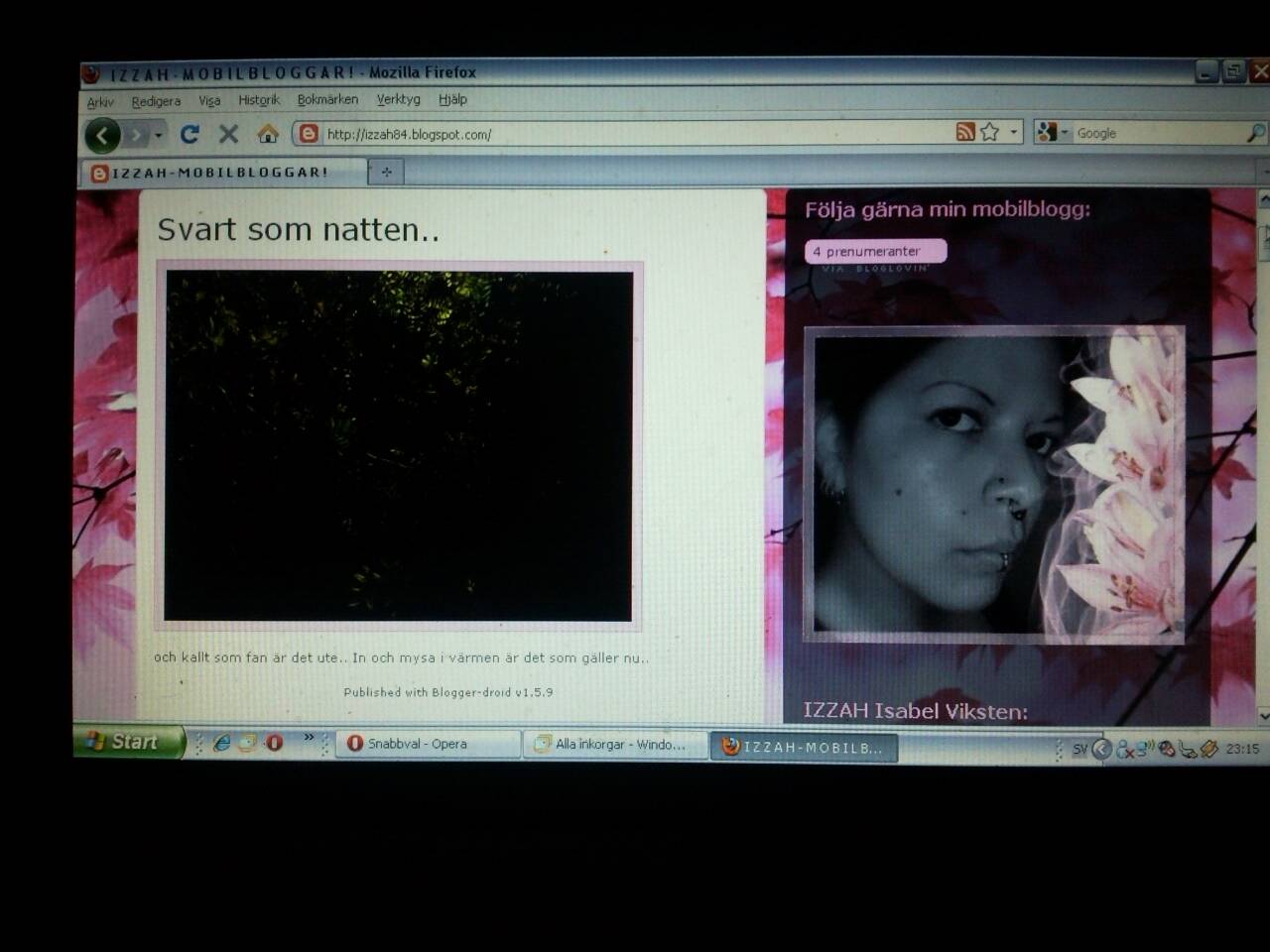Screen dimensions: 1270x952
Task: Open the Visa menu
Action: pos(209,100)
